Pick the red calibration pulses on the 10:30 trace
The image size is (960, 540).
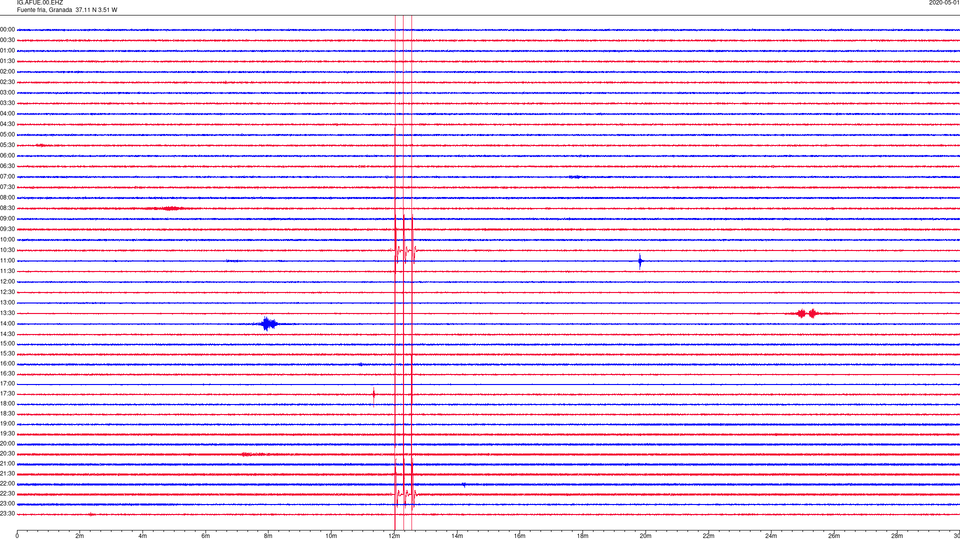(405, 251)
